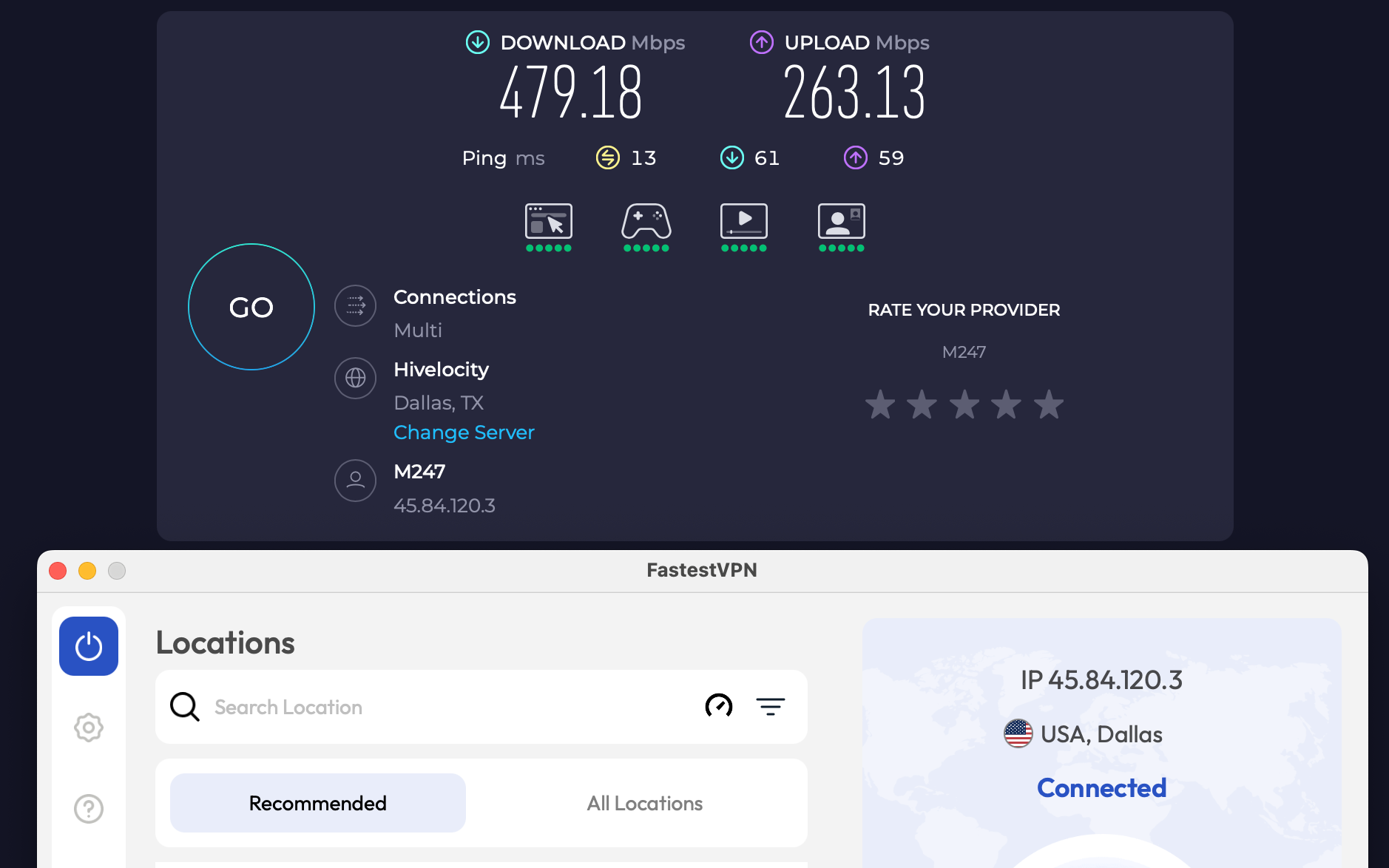Screen dimensions: 1389x868
Task: Click the Multi connections text
Action: point(418,330)
